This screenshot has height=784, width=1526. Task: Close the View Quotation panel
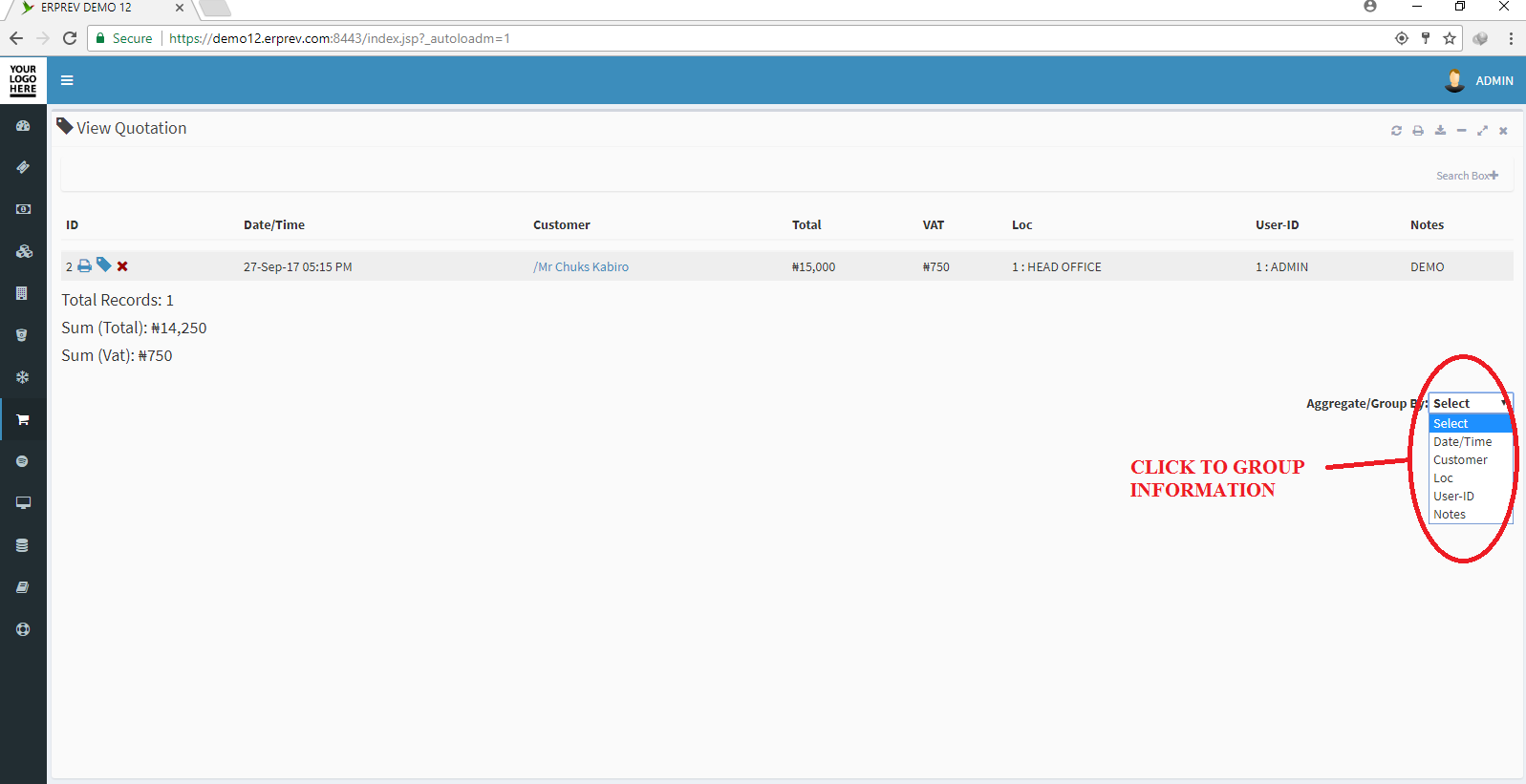tap(1503, 131)
